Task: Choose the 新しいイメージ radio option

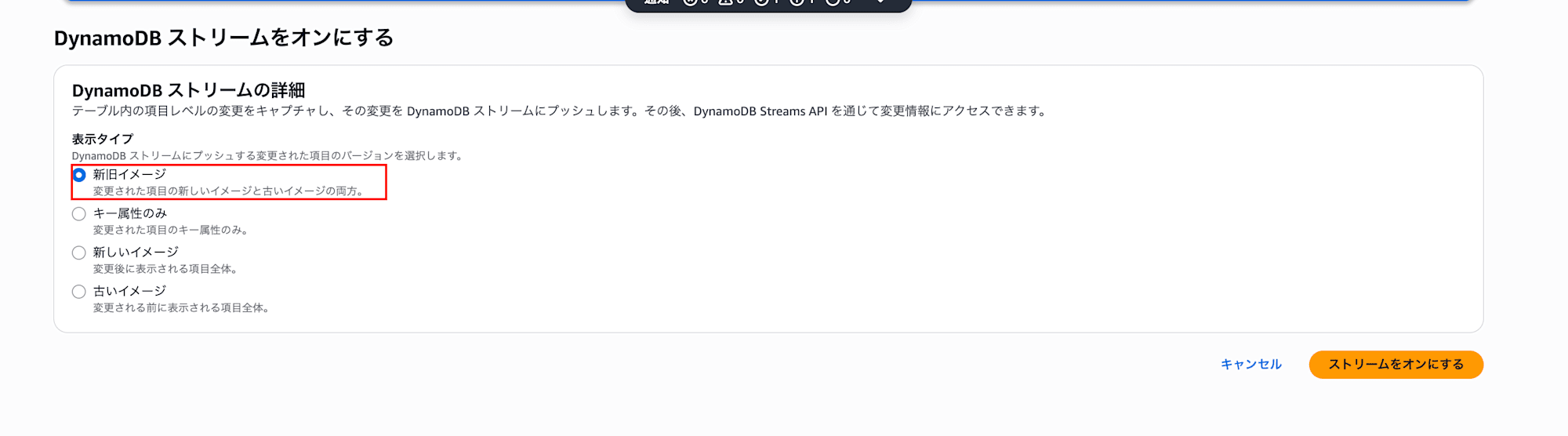Action: click(x=79, y=253)
